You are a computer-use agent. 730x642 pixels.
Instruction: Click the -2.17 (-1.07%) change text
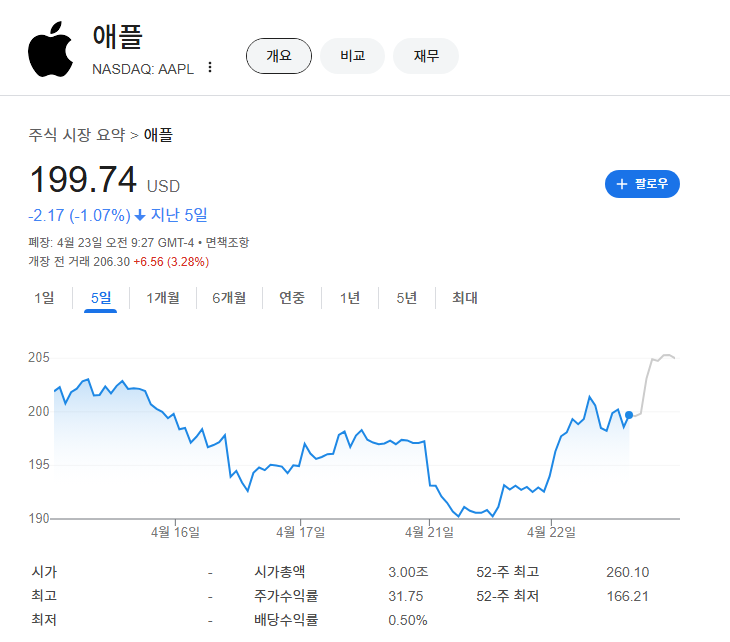tap(79, 216)
